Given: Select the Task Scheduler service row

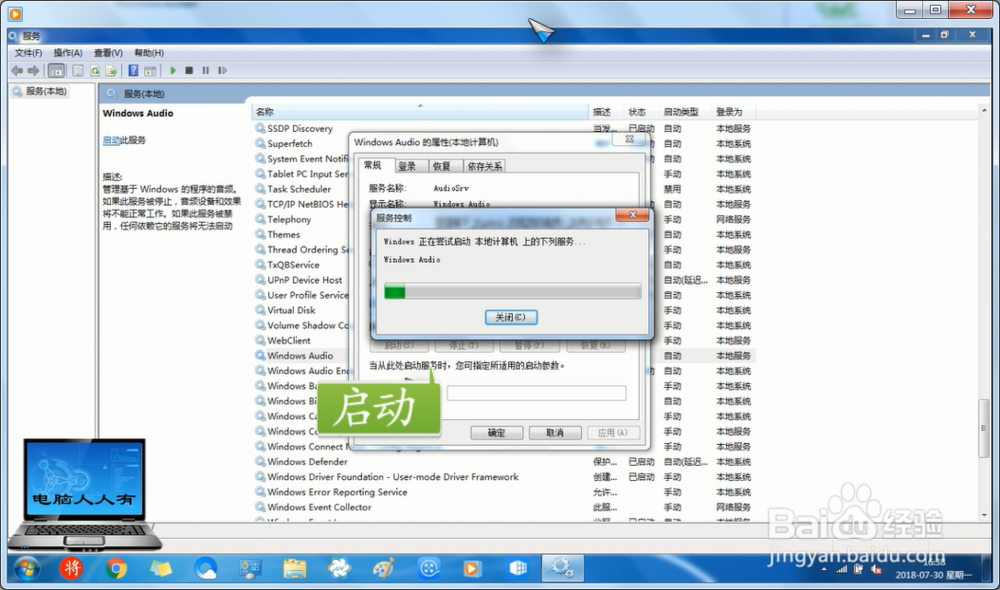Looking at the screenshot, I should point(299,189).
